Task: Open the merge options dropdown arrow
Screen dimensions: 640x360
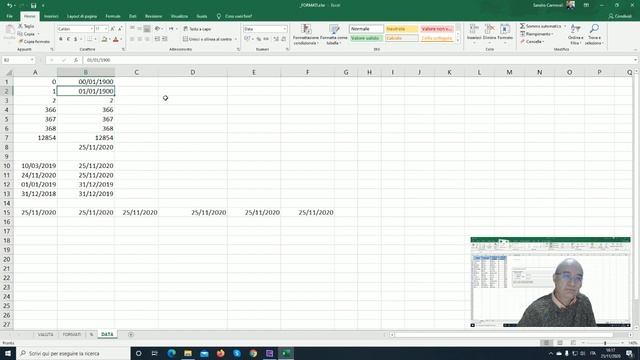Action: tap(236, 39)
